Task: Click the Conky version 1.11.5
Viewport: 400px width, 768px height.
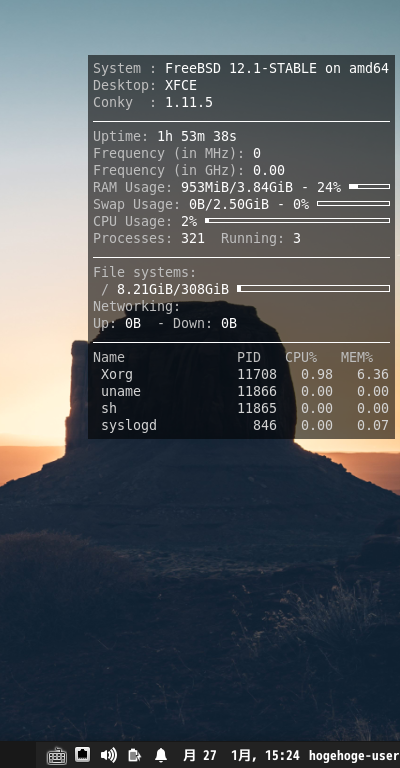Action: 189,102
